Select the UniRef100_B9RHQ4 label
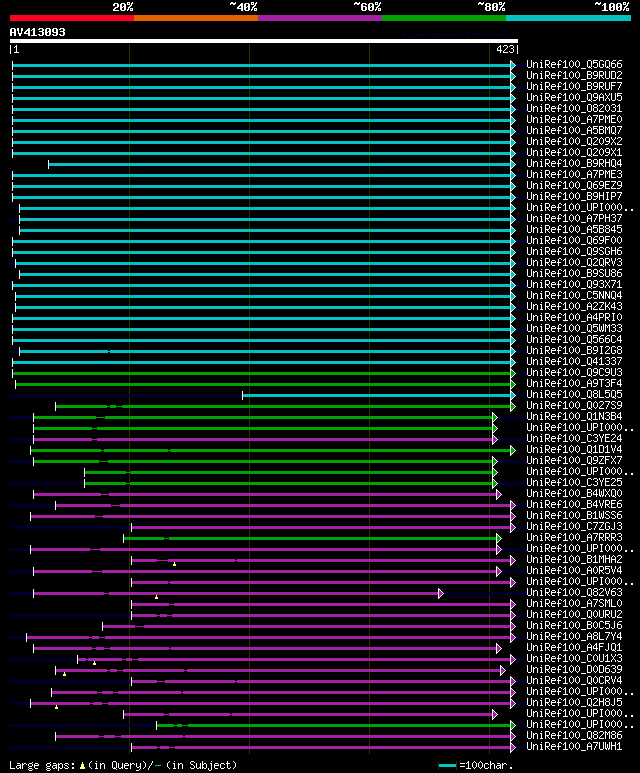The width and height of the screenshot is (640, 773). coord(574,164)
